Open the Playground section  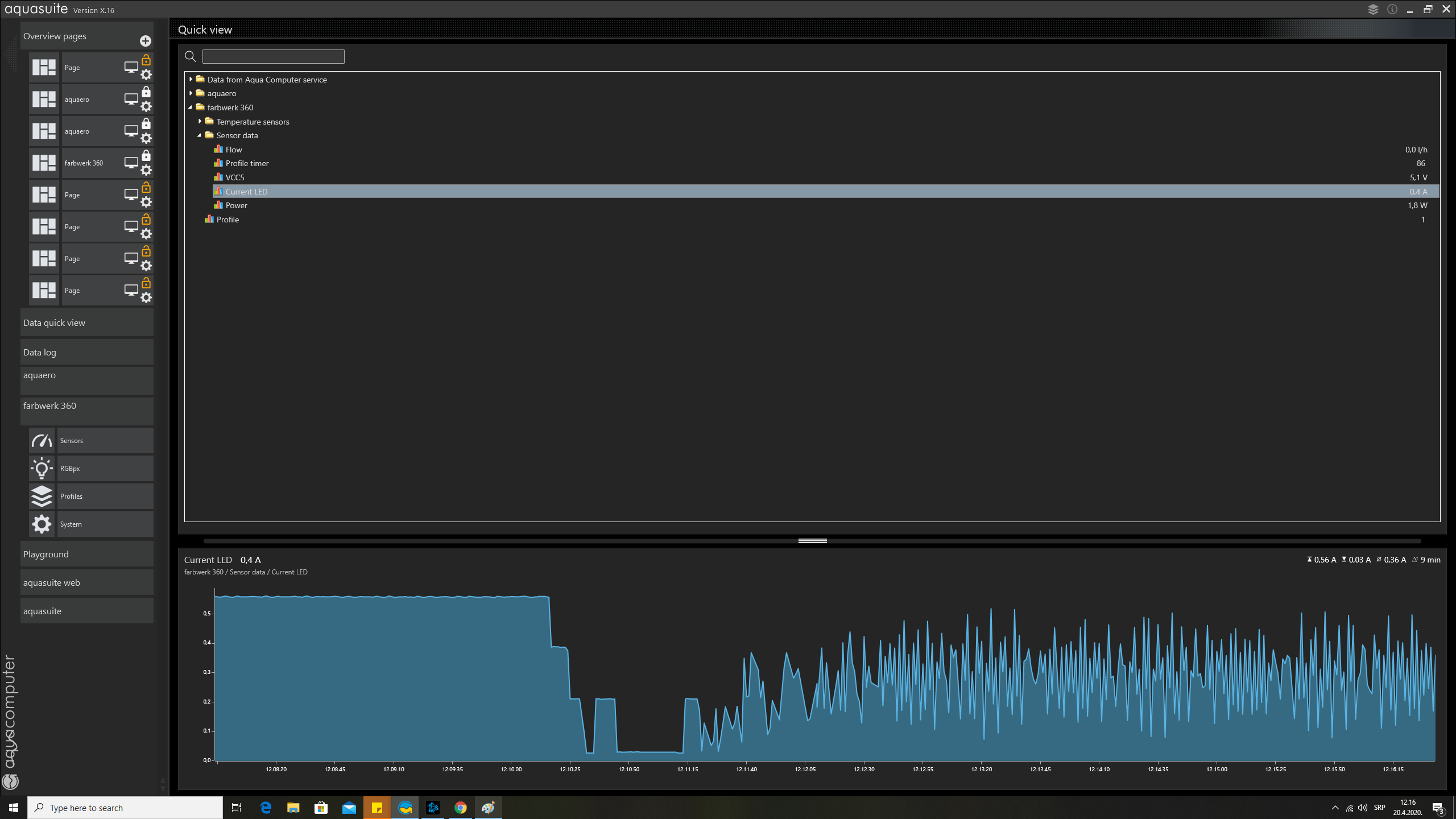(x=87, y=554)
